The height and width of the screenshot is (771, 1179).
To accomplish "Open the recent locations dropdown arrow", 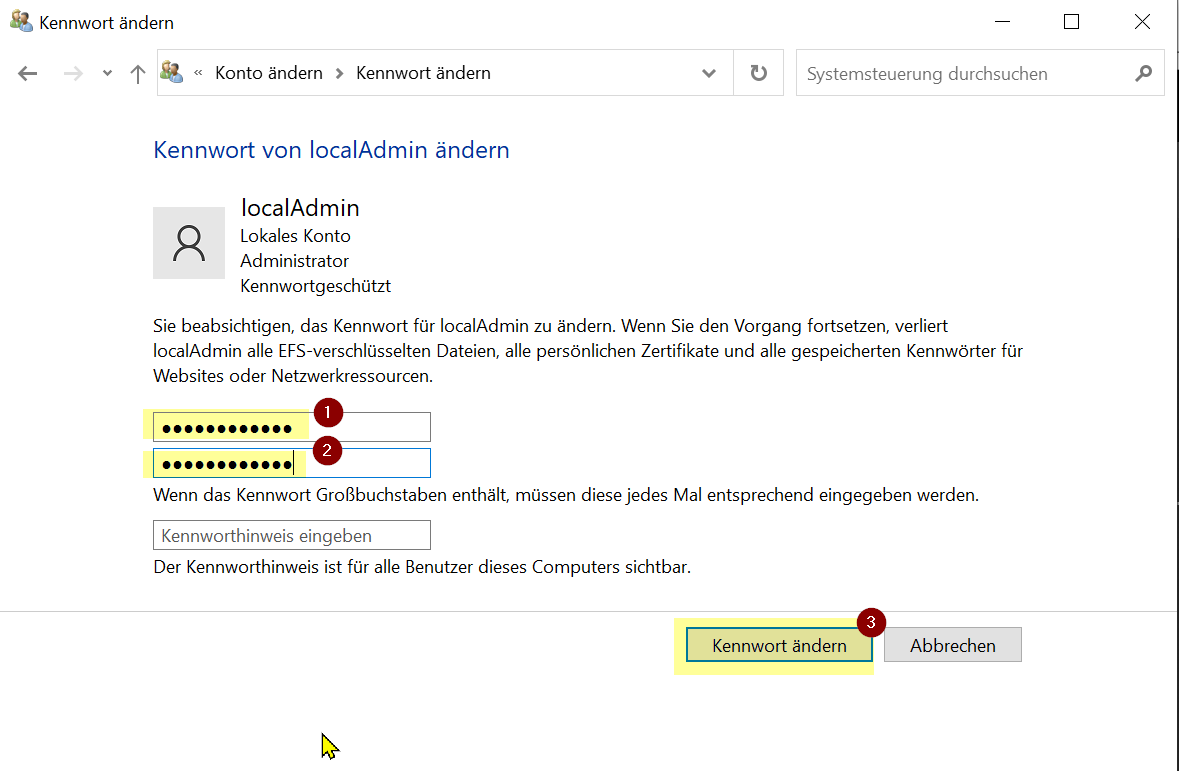I will pyautogui.click(x=107, y=74).
